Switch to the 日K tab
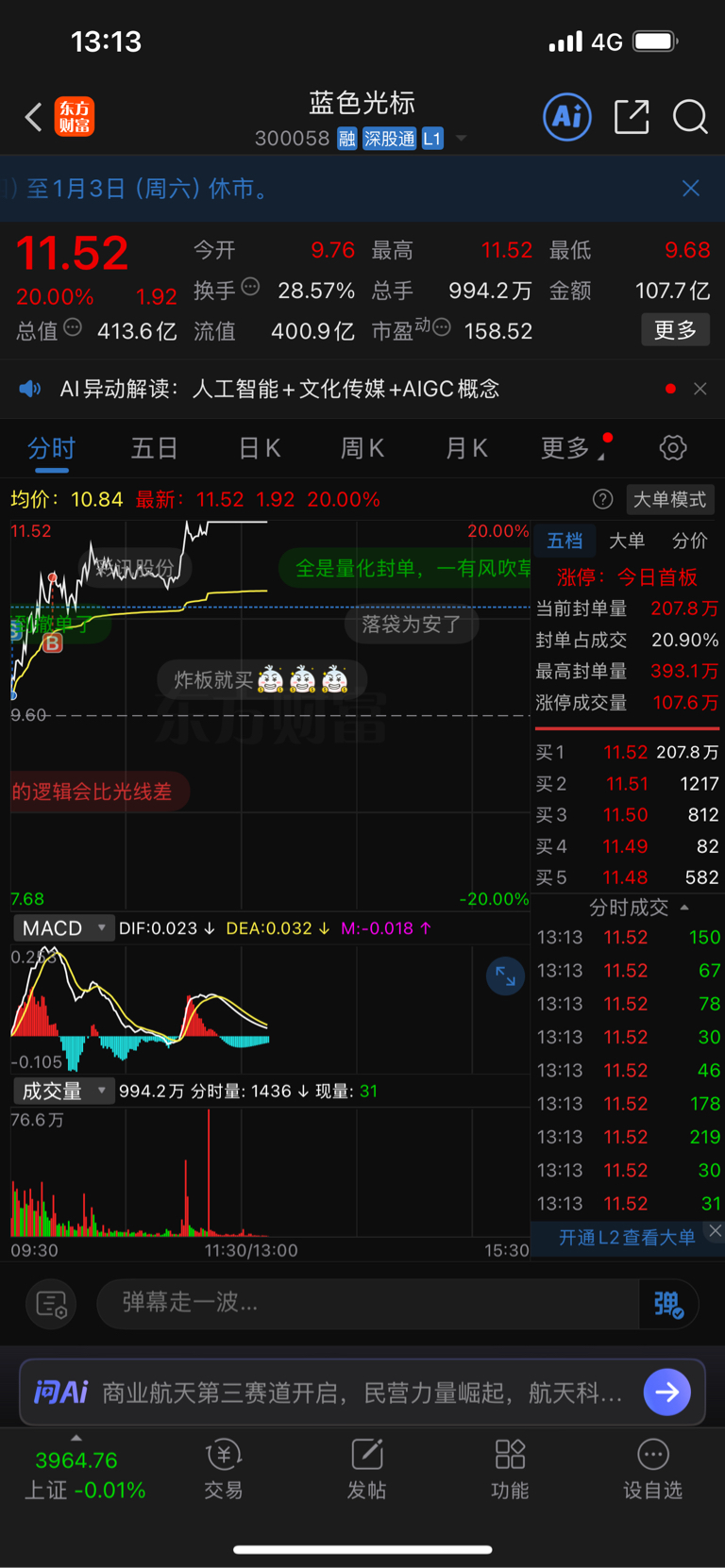Image resolution: width=725 pixels, height=1568 pixels. [259, 447]
